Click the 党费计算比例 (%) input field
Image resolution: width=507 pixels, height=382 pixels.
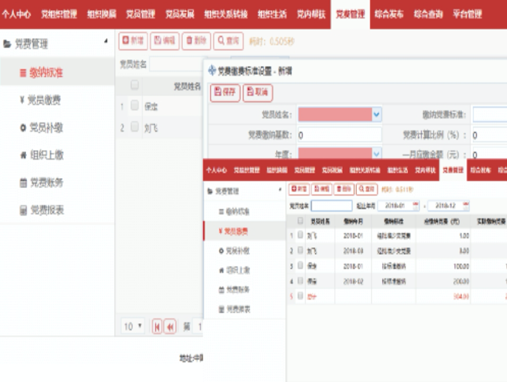click(x=489, y=135)
